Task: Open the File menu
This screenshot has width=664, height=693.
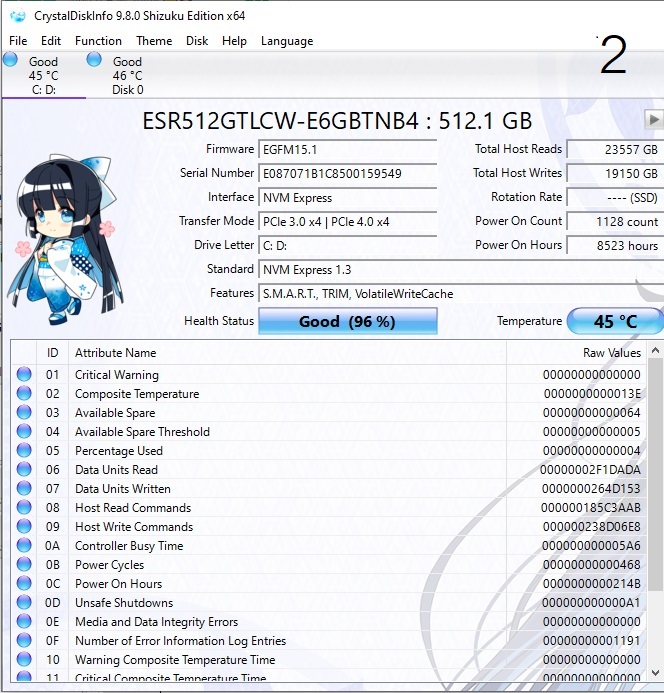Action: coord(18,41)
